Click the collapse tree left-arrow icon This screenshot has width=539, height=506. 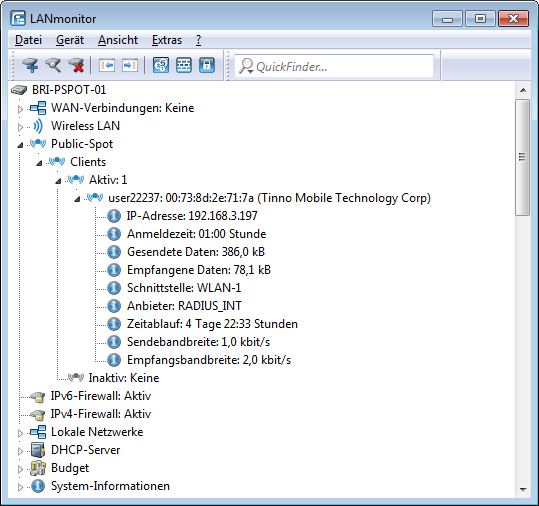pyautogui.click(x=107, y=65)
